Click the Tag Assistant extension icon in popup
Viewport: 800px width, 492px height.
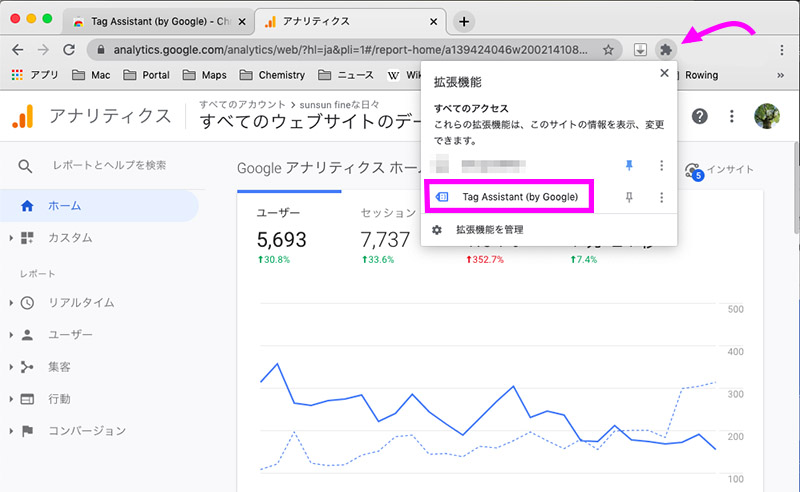tap(442, 197)
